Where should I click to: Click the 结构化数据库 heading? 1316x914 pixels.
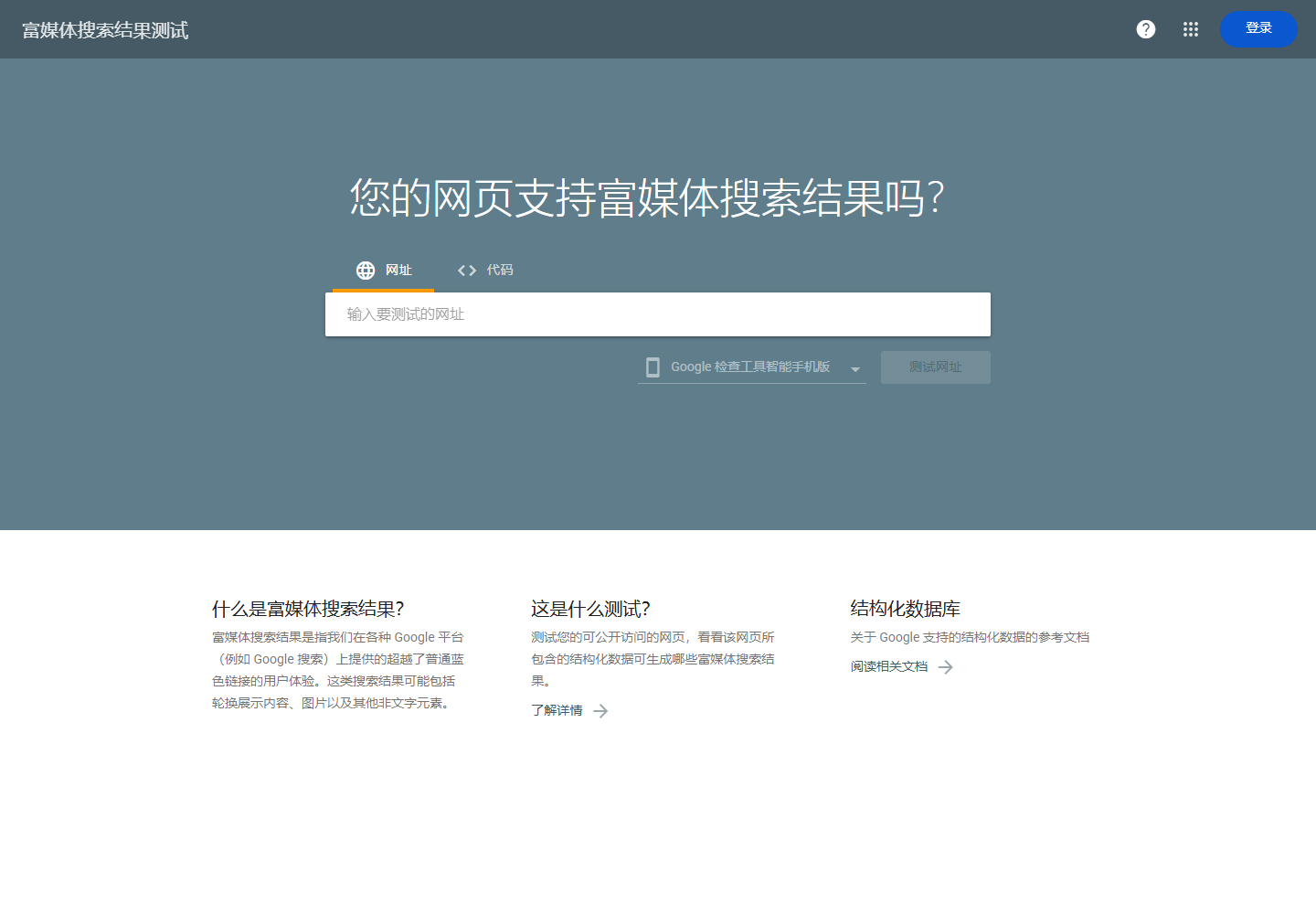[905, 609]
